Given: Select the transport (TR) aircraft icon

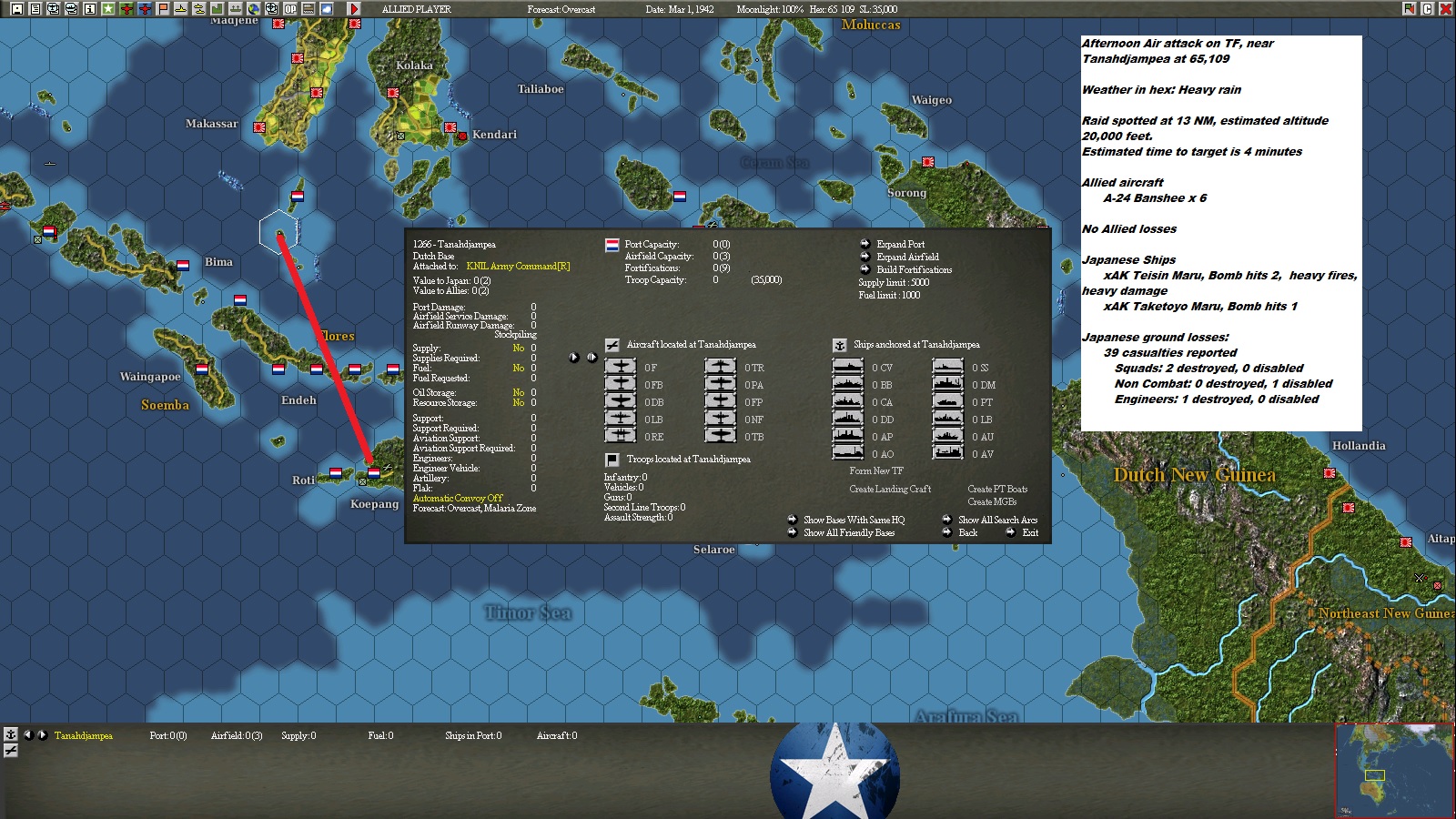Looking at the screenshot, I should click(x=721, y=367).
